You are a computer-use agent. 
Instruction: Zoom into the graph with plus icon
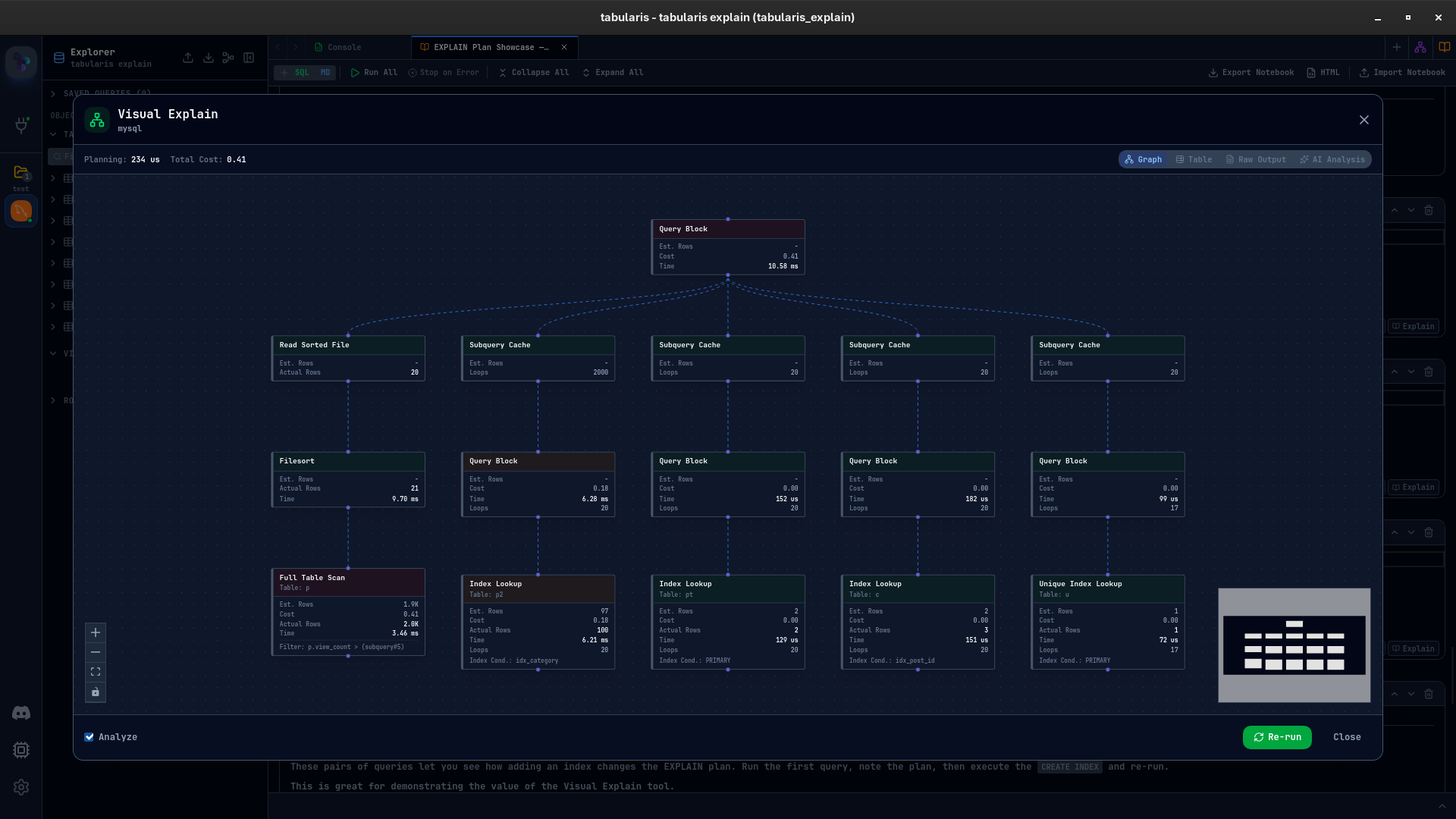(x=96, y=632)
